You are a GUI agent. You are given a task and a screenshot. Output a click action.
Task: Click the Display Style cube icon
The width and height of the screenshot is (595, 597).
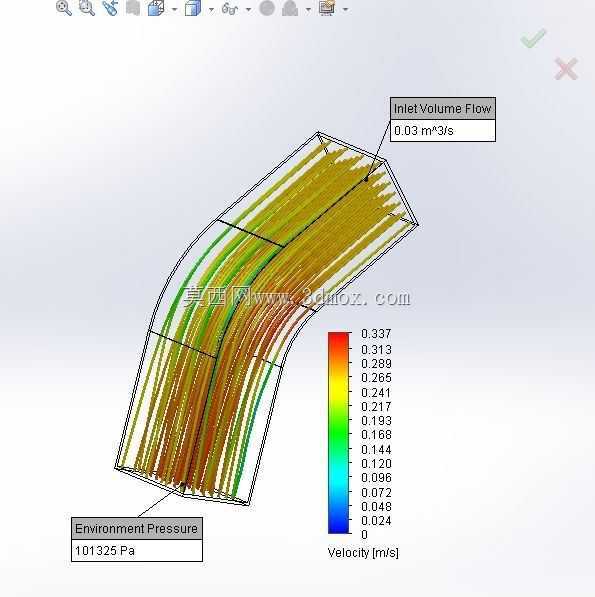193,8
